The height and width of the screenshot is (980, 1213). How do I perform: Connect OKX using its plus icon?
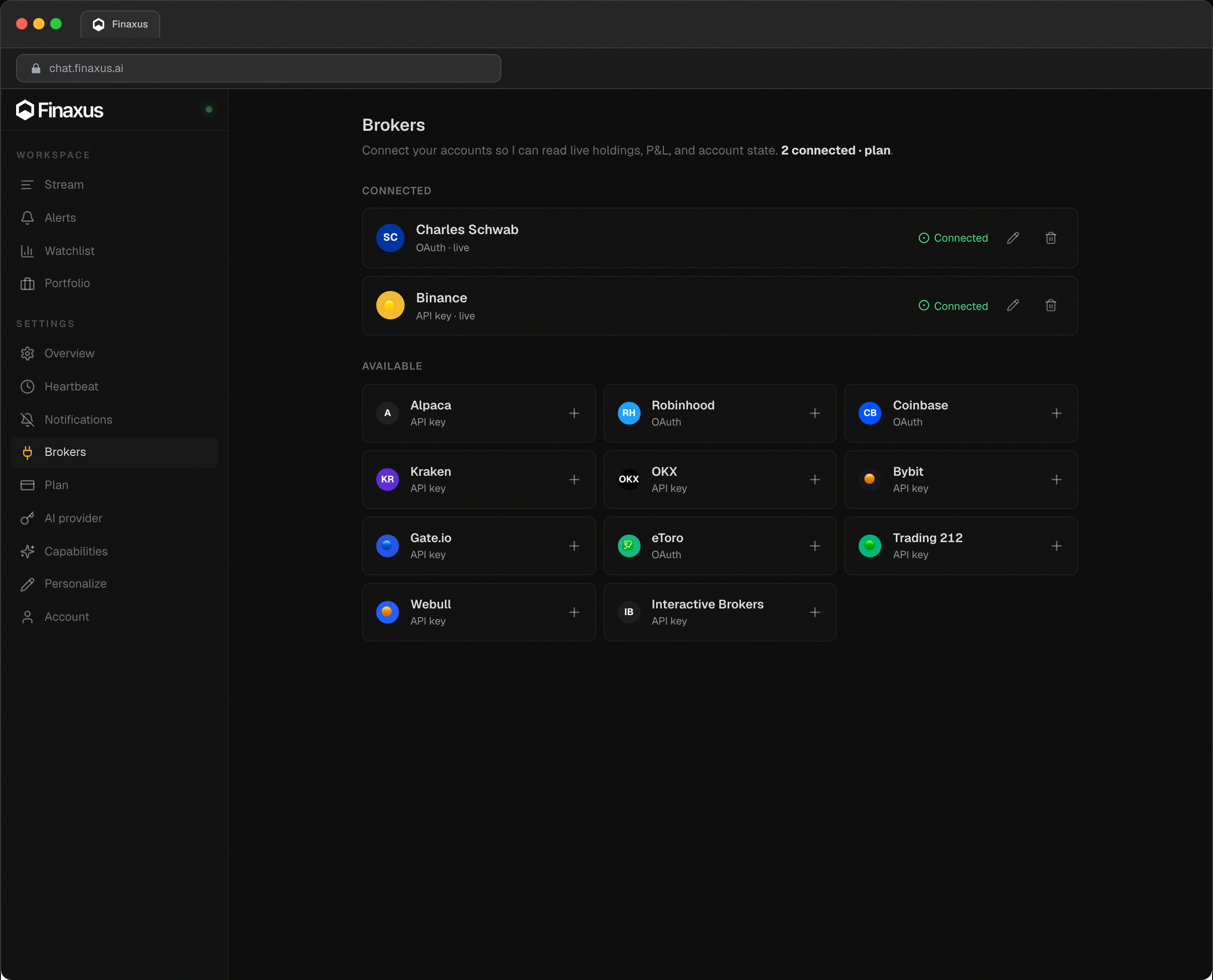(815, 479)
